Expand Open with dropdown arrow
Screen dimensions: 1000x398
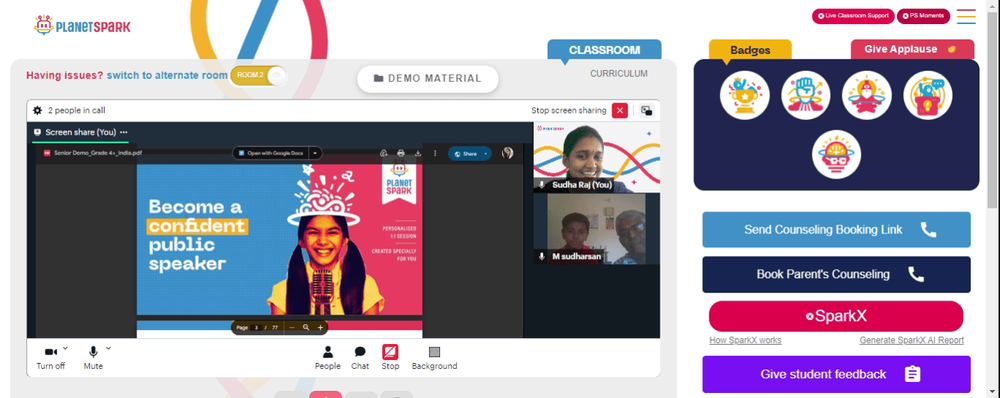coord(315,153)
